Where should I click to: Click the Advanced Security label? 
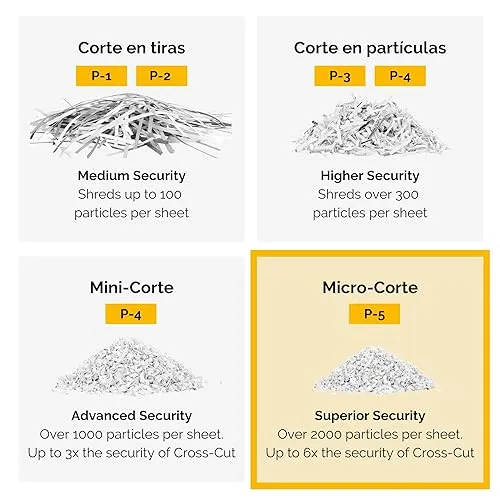pyautogui.click(x=132, y=416)
